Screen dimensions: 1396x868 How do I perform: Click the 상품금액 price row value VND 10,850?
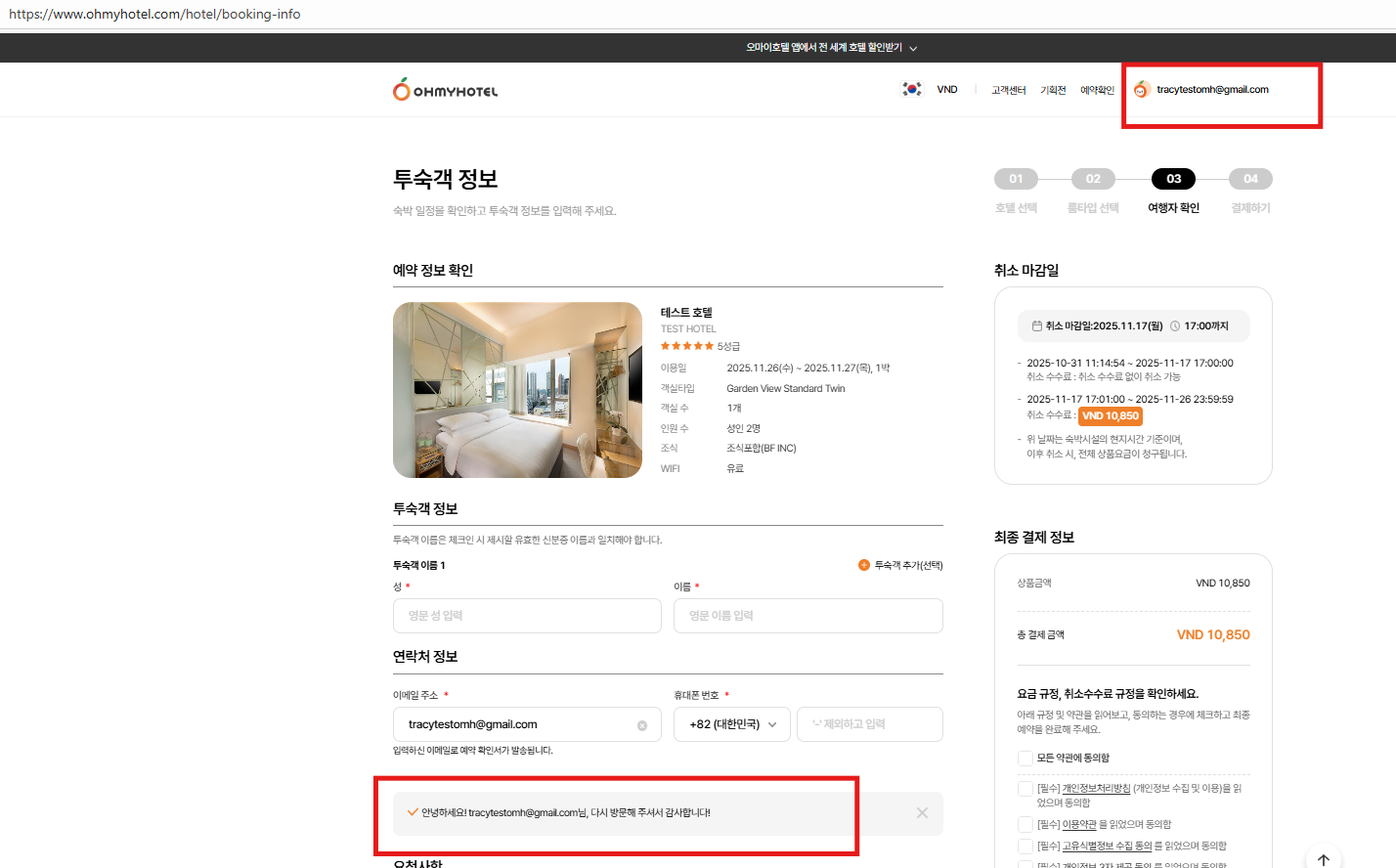point(1223,584)
